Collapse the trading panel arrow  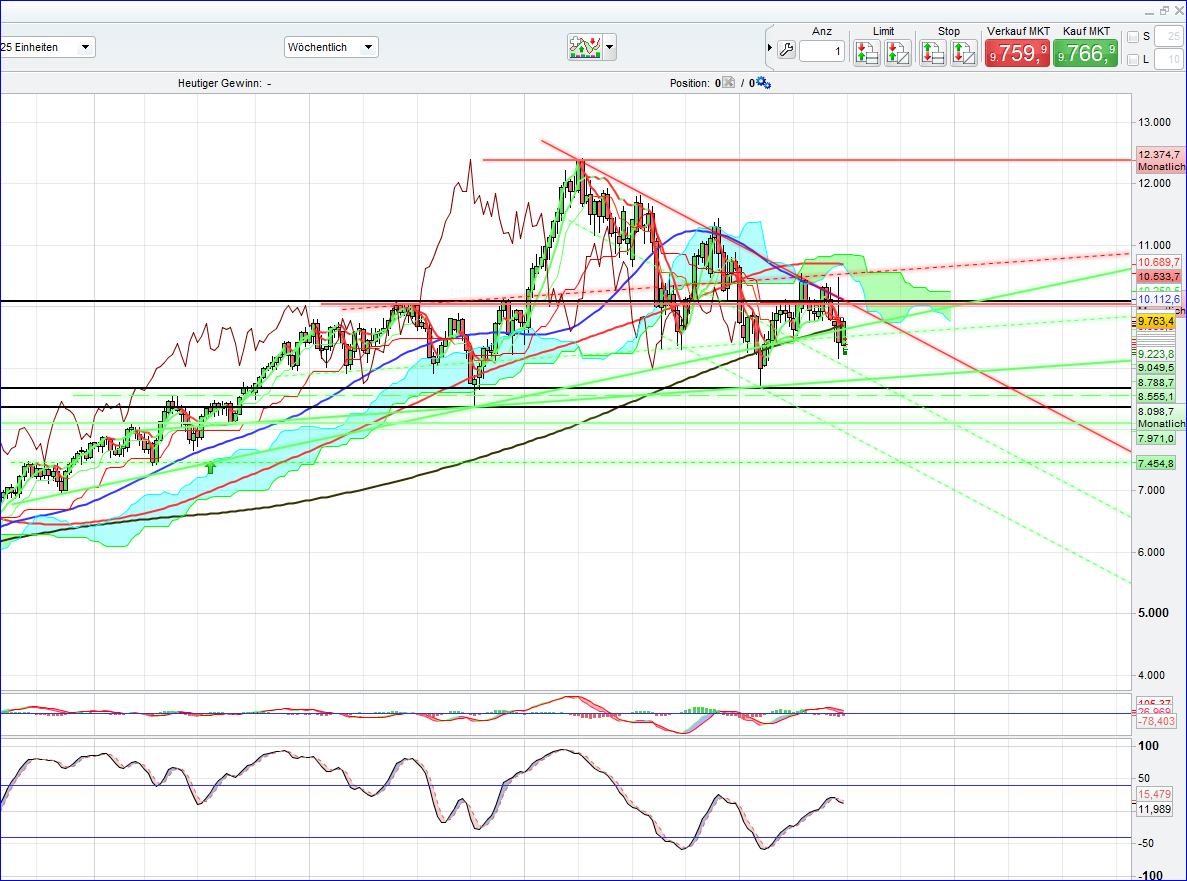click(770, 48)
